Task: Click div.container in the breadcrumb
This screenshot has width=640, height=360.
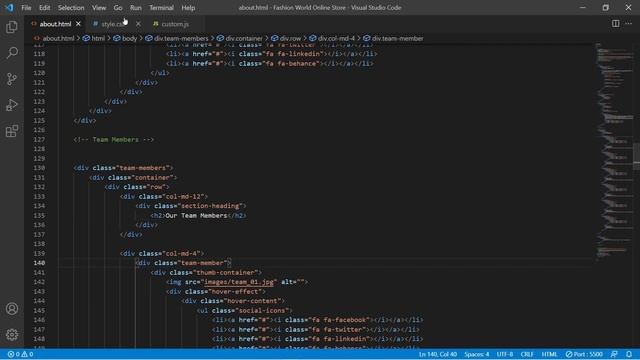Action: 244,38
